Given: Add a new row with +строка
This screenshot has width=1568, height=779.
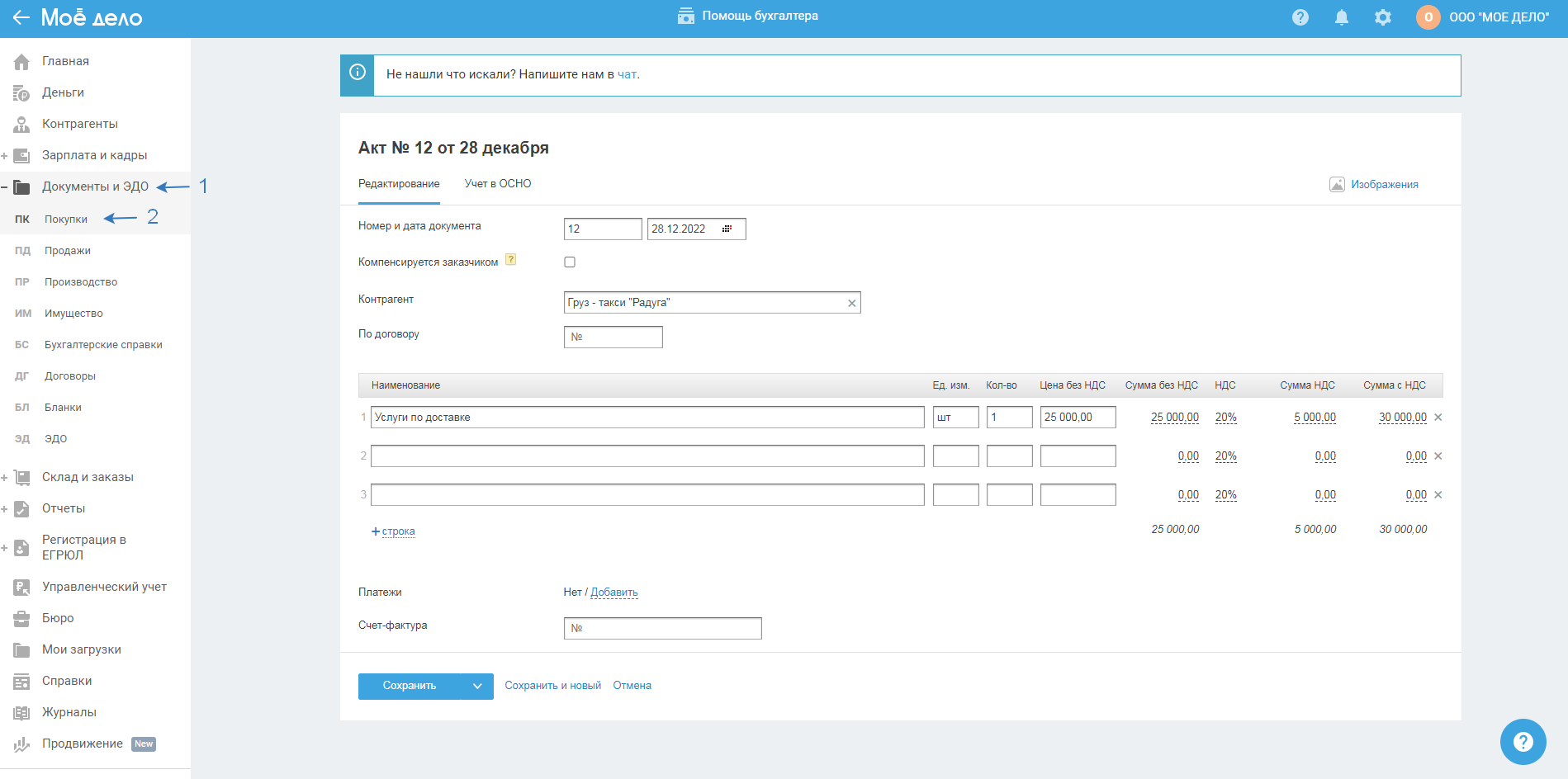Looking at the screenshot, I should [x=394, y=531].
